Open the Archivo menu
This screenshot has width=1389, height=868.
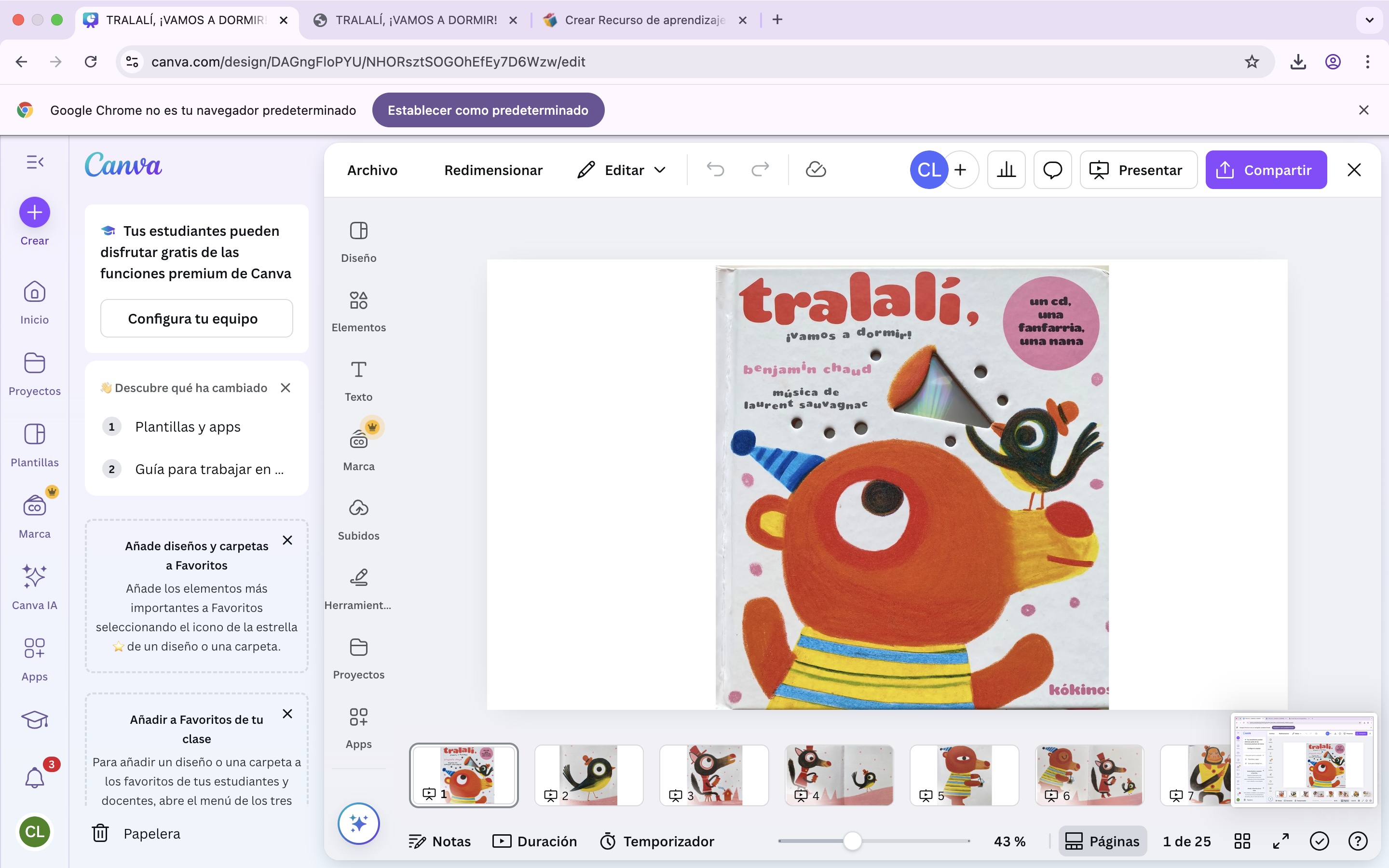(372, 170)
